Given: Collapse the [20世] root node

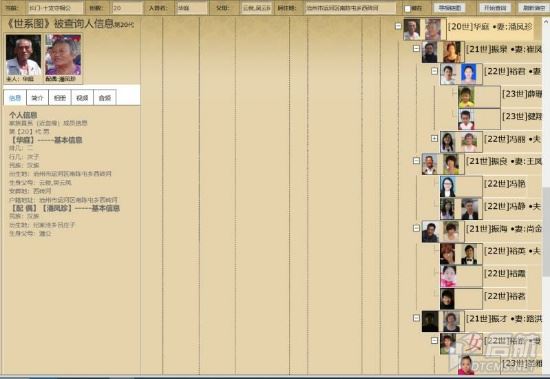Looking at the screenshot, I should coord(398,26).
